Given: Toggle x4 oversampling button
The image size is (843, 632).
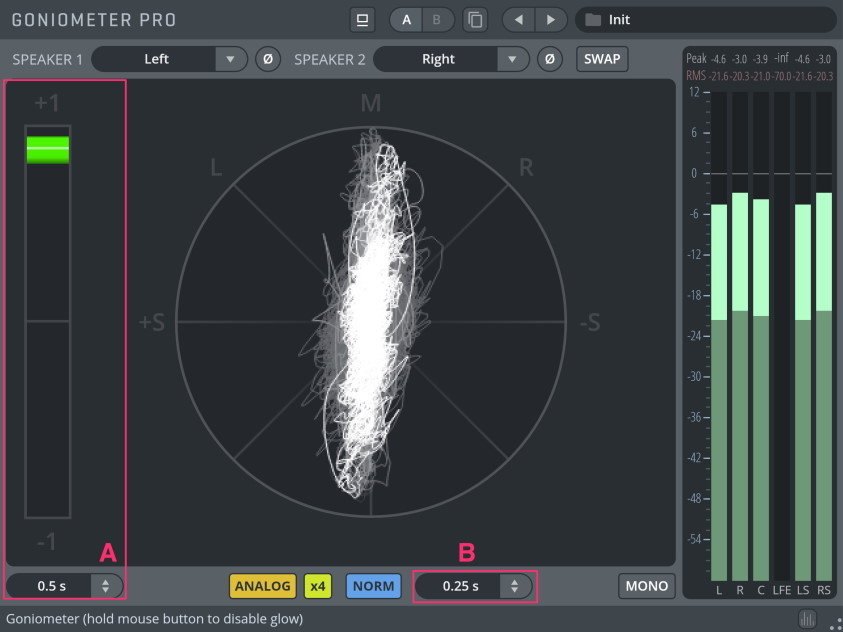Looking at the screenshot, I should click(318, 586).
